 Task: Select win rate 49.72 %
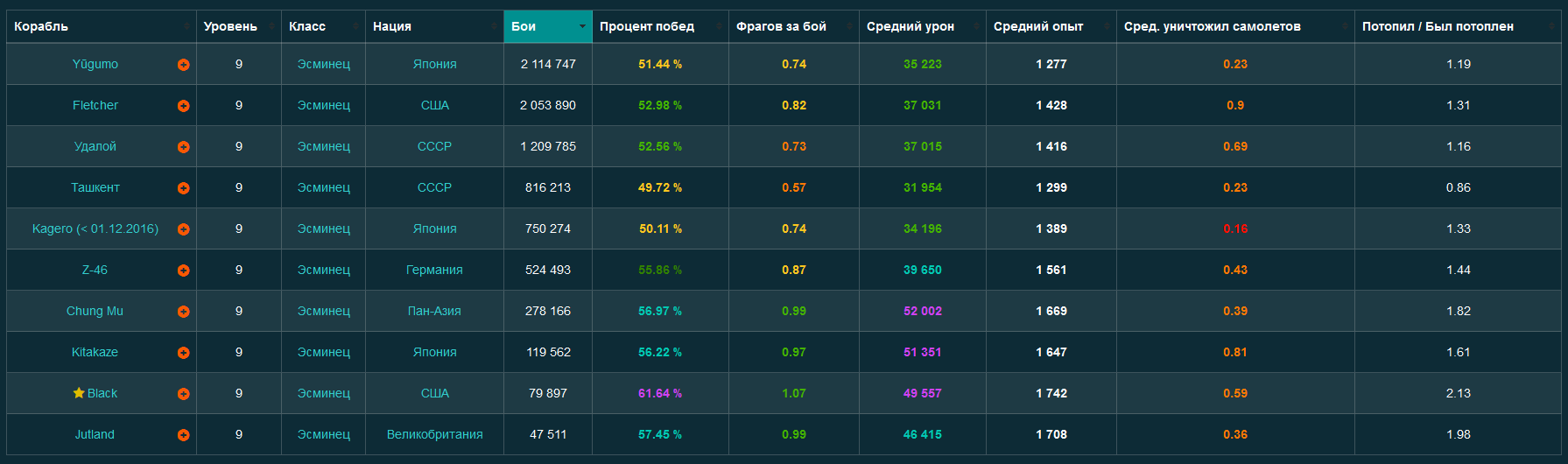pos(660,187)
